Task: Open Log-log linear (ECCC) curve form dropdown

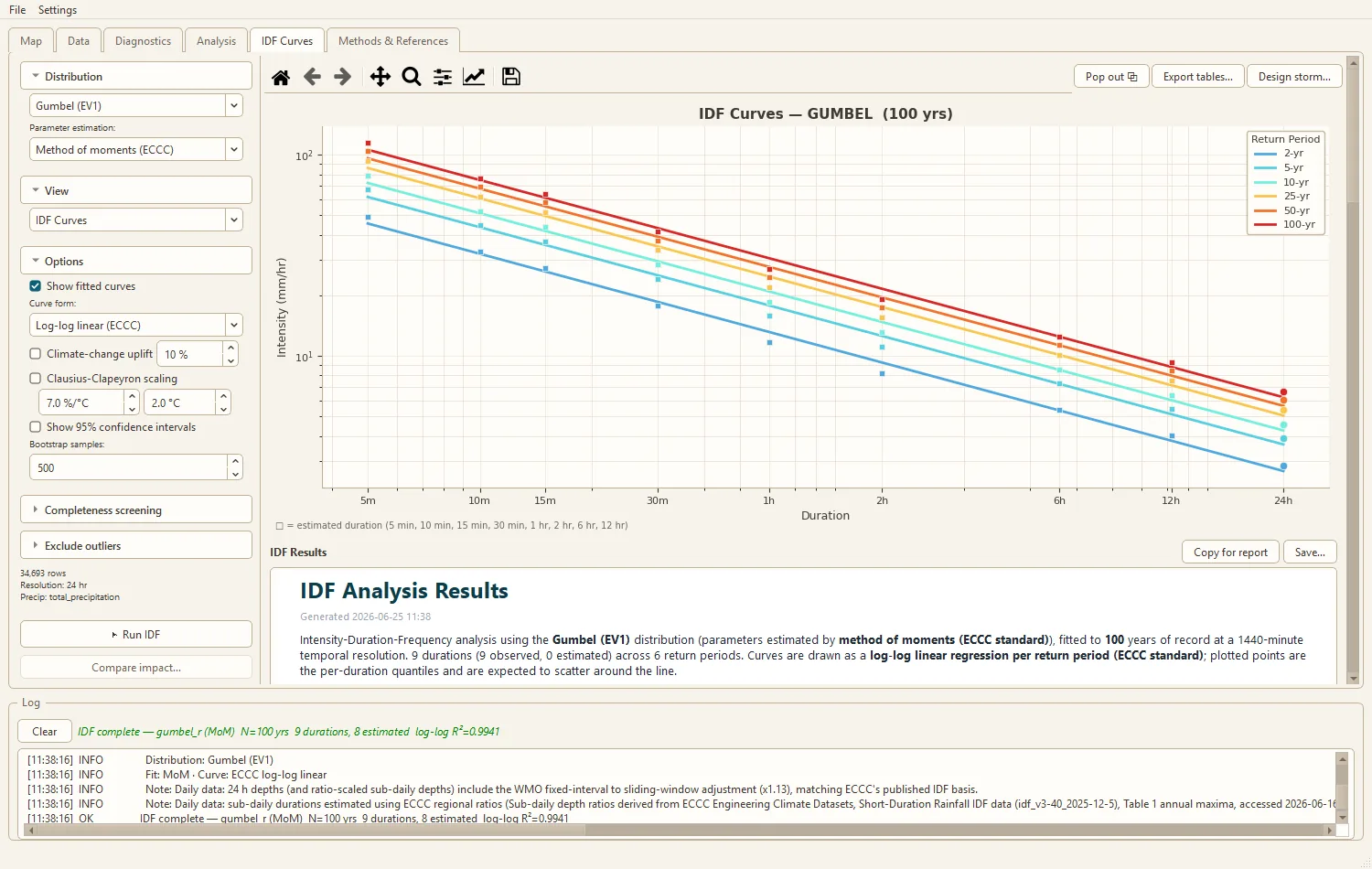Action: coord(135,326)
